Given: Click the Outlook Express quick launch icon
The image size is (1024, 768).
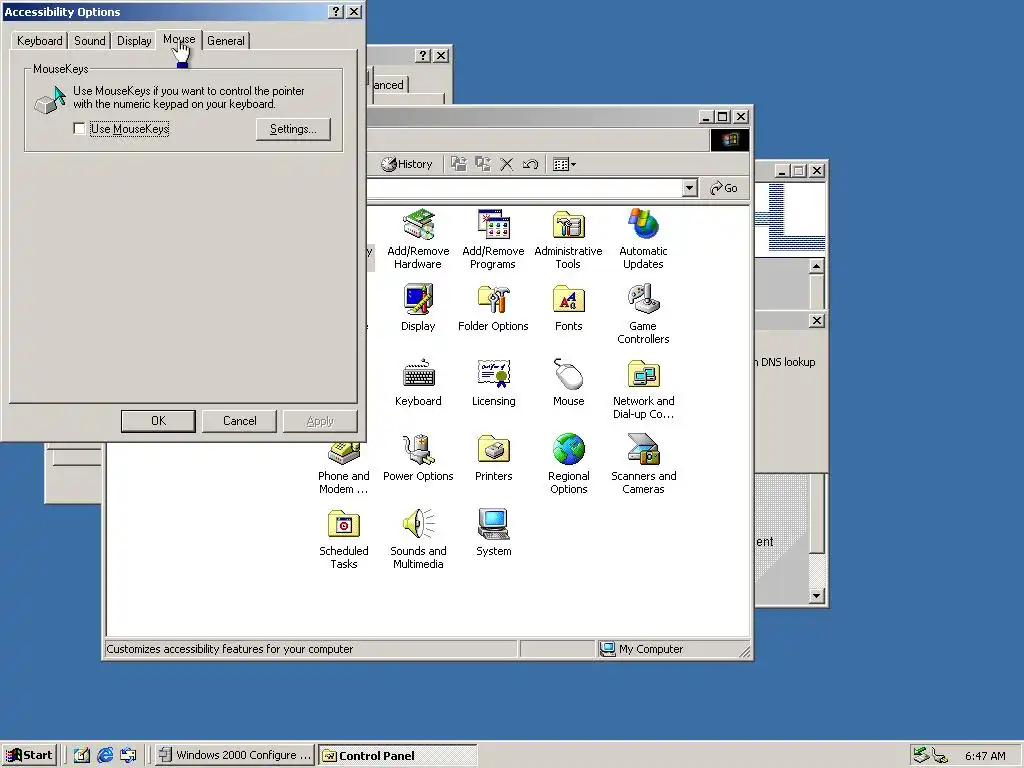Looking at the screenshot, I should (129, 756).
